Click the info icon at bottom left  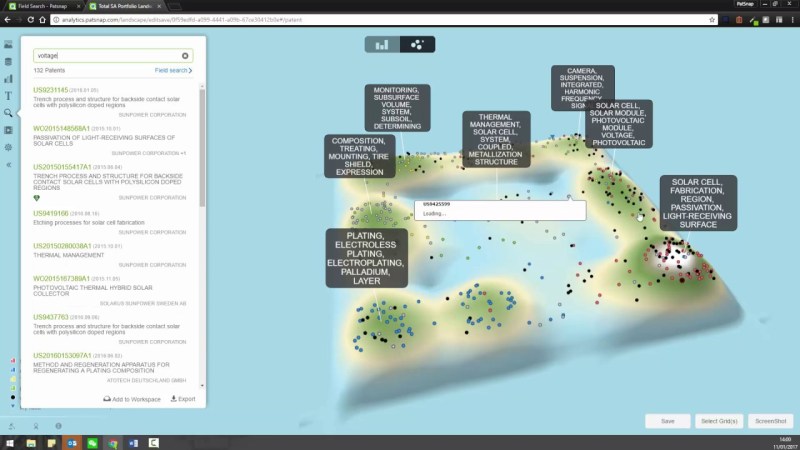coord(59,426)
